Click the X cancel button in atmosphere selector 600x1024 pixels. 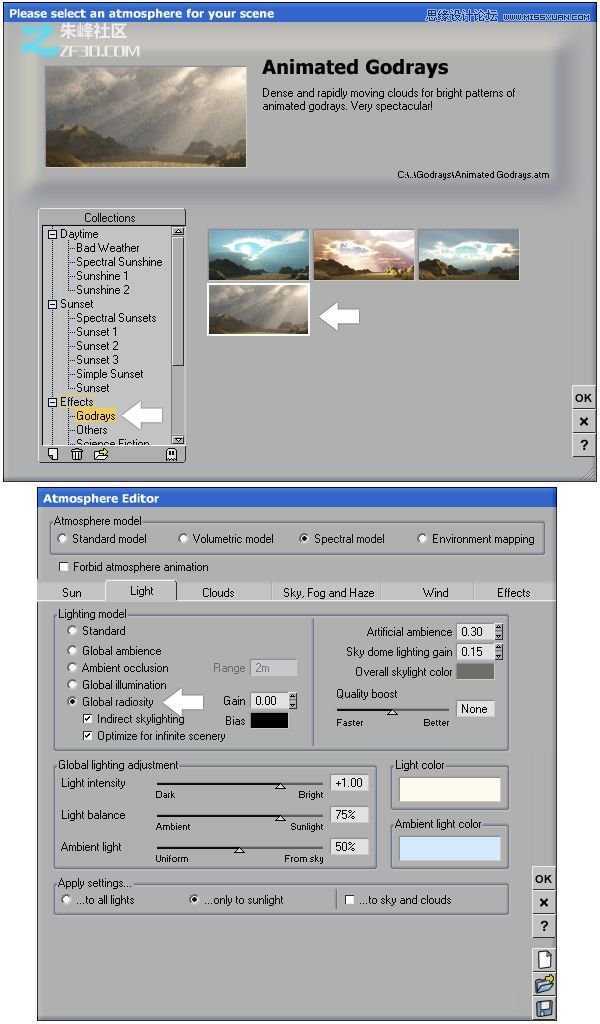pos(584,421)
